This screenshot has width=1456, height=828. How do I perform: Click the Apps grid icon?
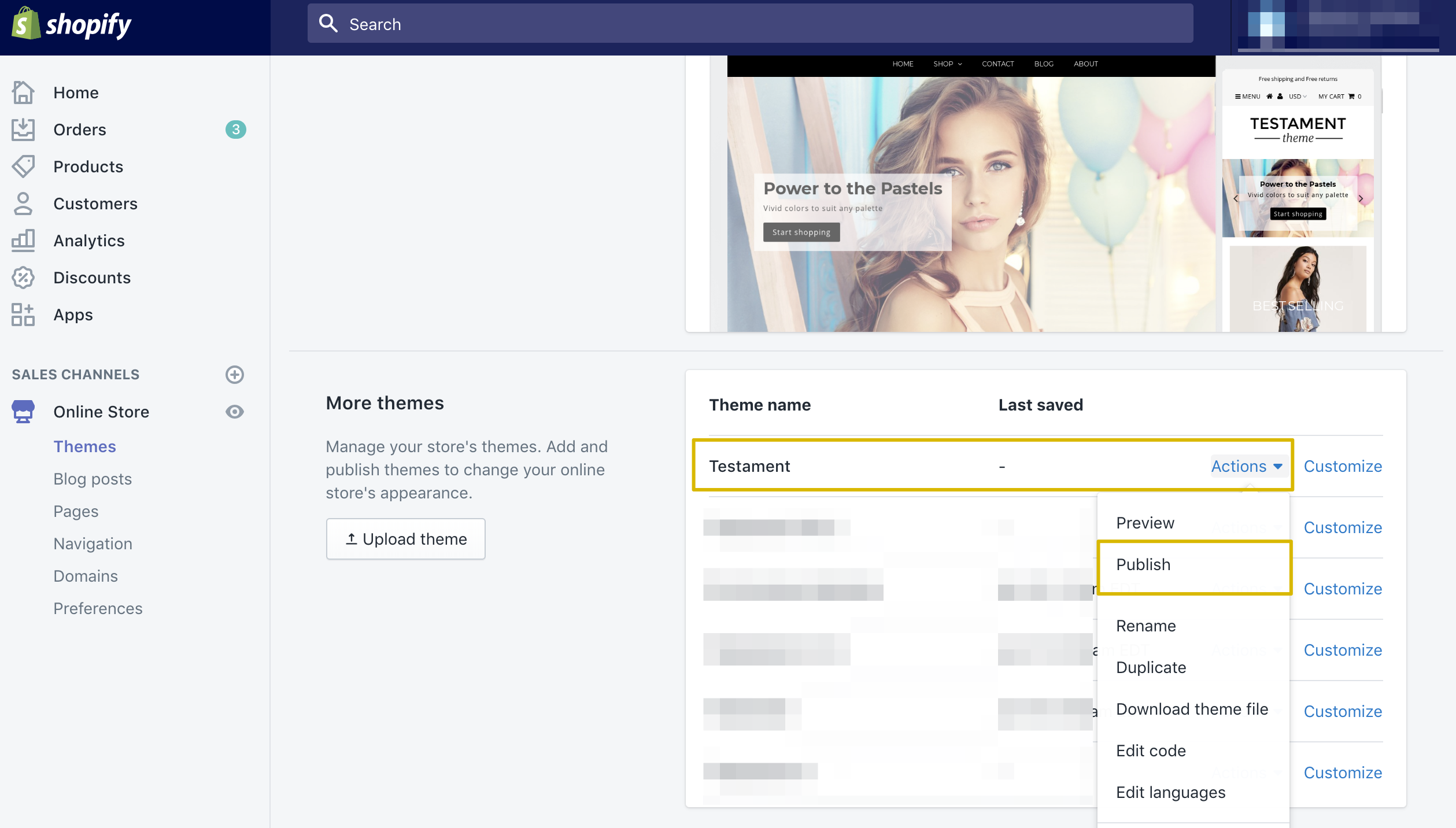[x=23, y=315]
